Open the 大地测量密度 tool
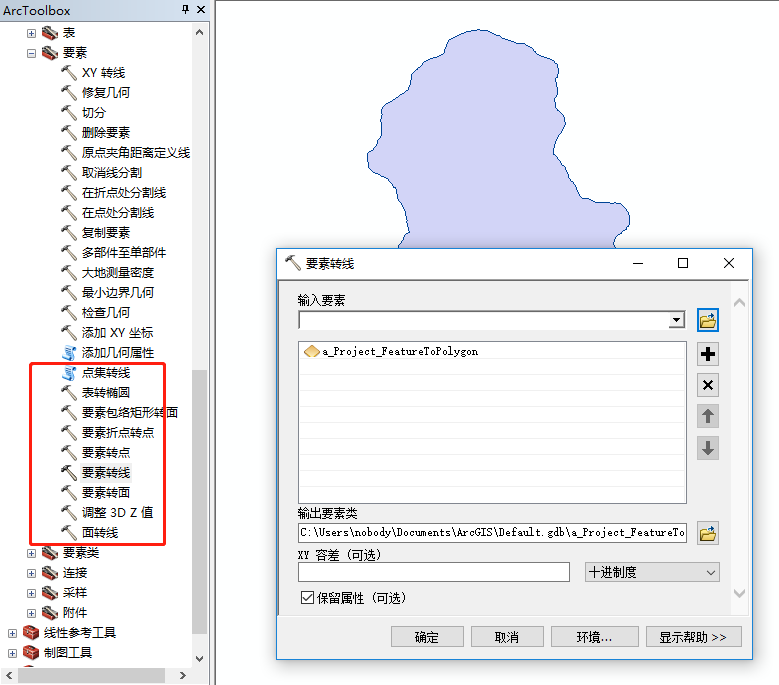 coord(118,273)
